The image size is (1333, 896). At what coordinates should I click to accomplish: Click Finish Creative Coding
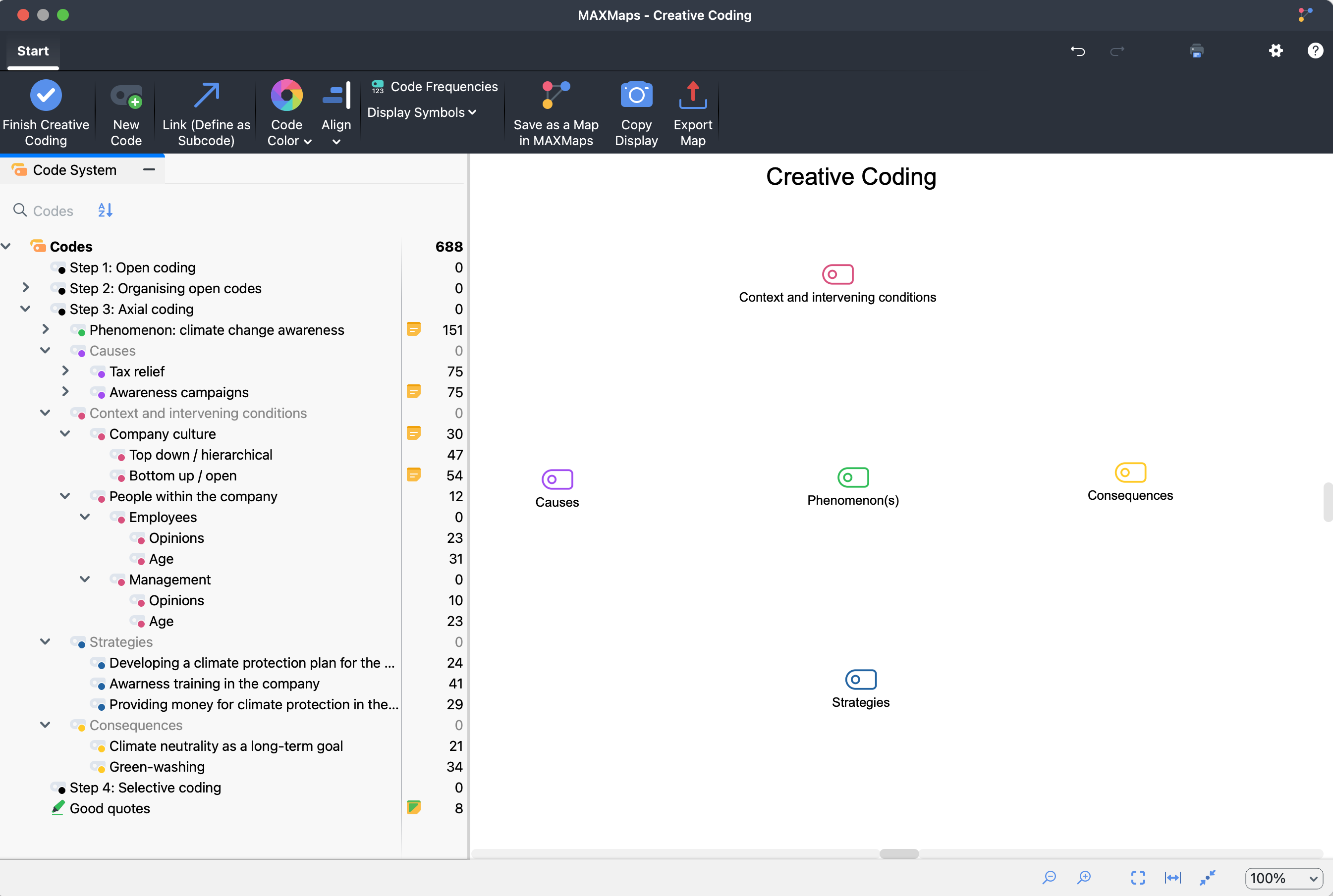click(x=46, y=112)
